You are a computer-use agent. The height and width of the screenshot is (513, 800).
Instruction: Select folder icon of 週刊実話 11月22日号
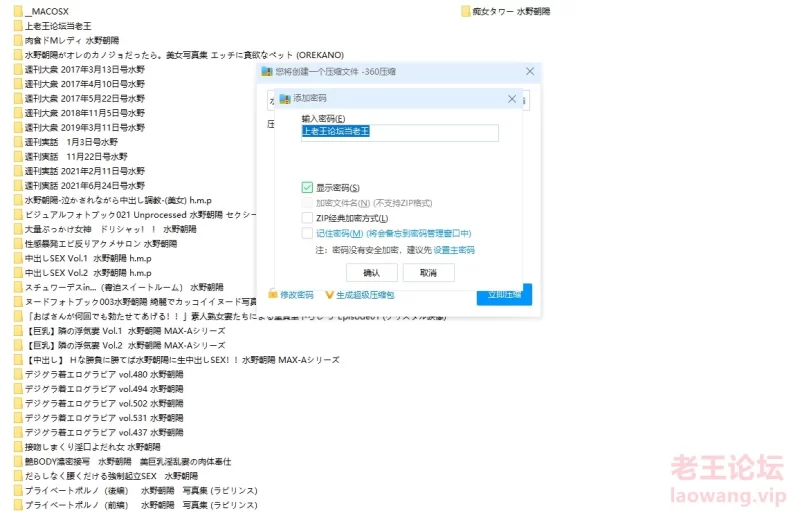click(18, 156)
